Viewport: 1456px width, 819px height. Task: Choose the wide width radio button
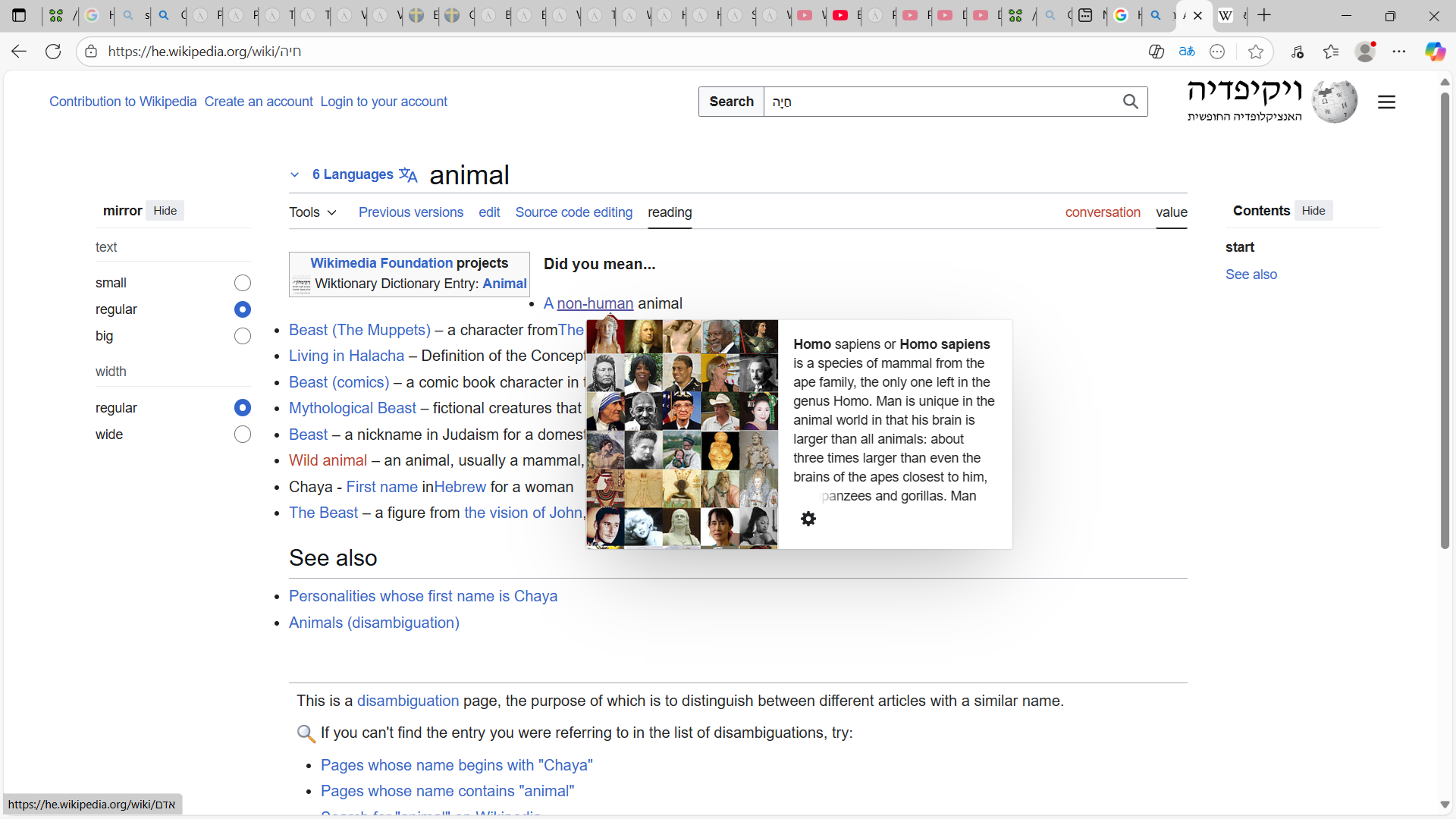point(242,435)
